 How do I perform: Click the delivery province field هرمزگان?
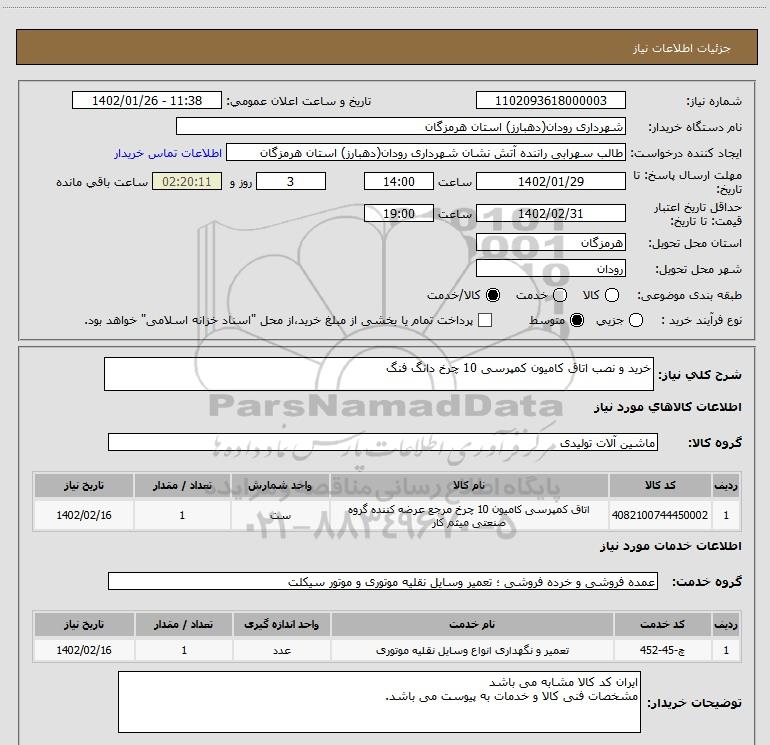[550, 242]
